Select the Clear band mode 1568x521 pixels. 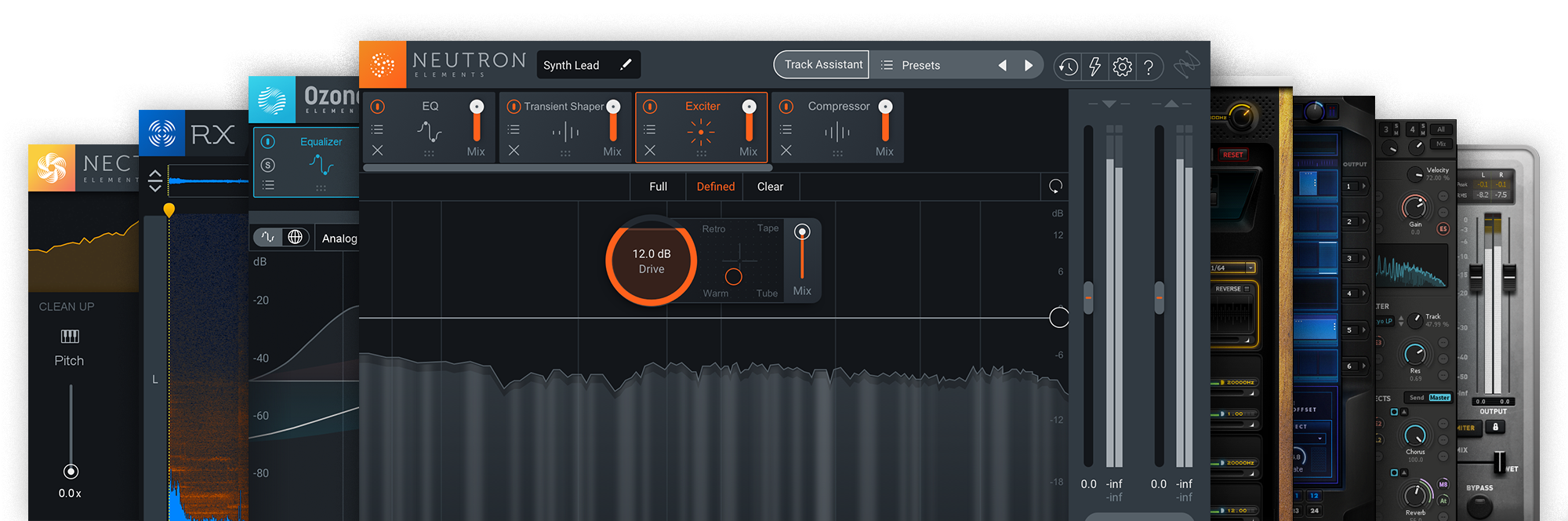tap(770, 187)
